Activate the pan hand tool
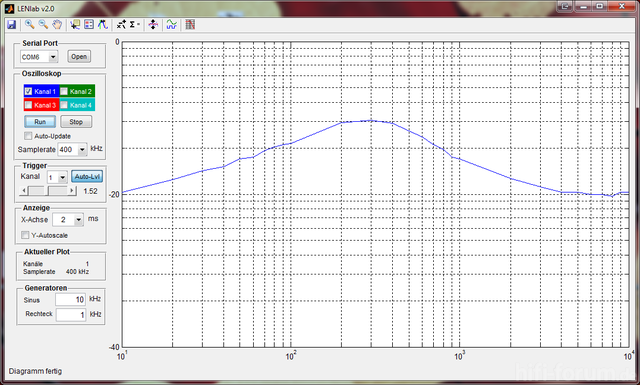Viewport: 640px width, 385px height. pos(57,24)
